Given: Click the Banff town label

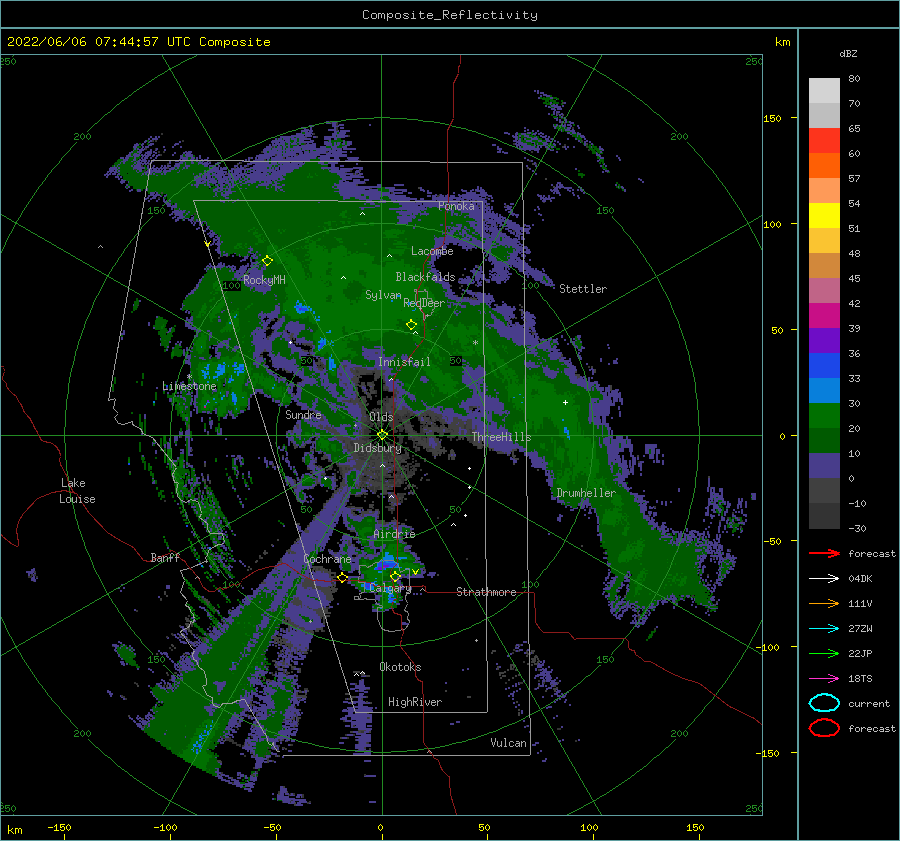Looking at the screenshot, I should point(165,558).
